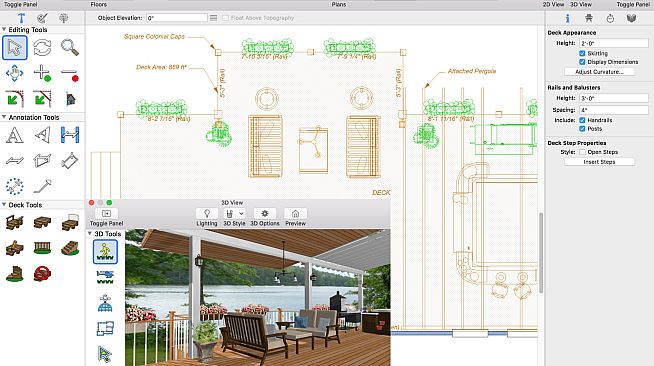Choose the deck railing tool icon
This screenshot has height=366, width=654.
42,248
